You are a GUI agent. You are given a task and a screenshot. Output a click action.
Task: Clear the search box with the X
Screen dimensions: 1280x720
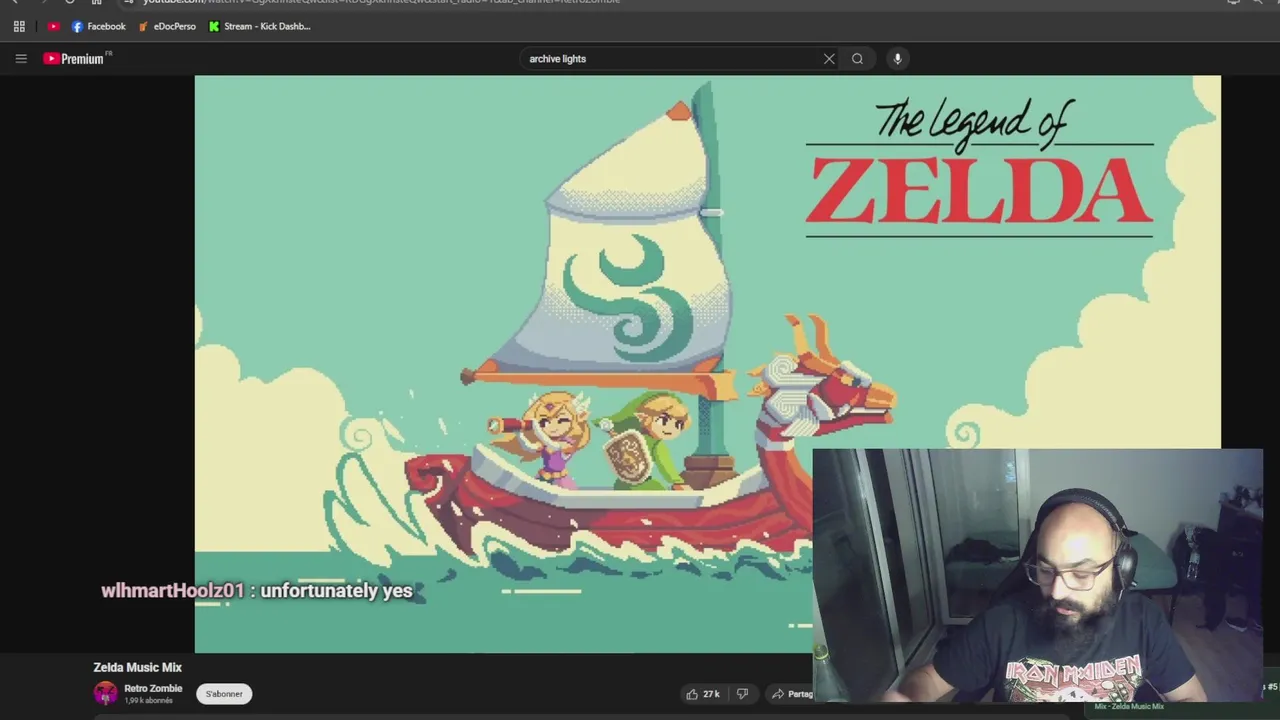(829, 59)
